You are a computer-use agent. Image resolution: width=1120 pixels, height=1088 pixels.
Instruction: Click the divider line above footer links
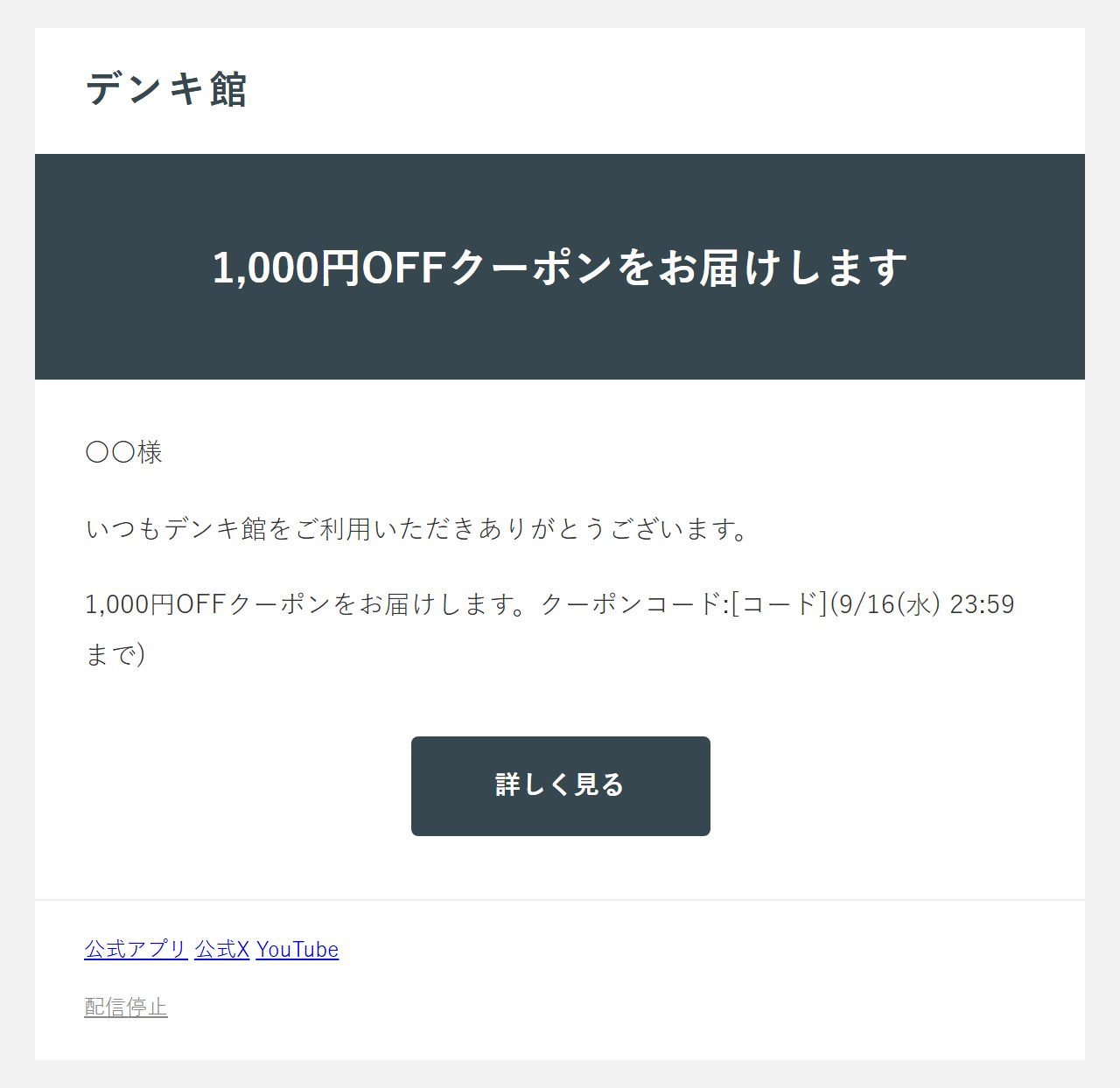tap(560, 900)
